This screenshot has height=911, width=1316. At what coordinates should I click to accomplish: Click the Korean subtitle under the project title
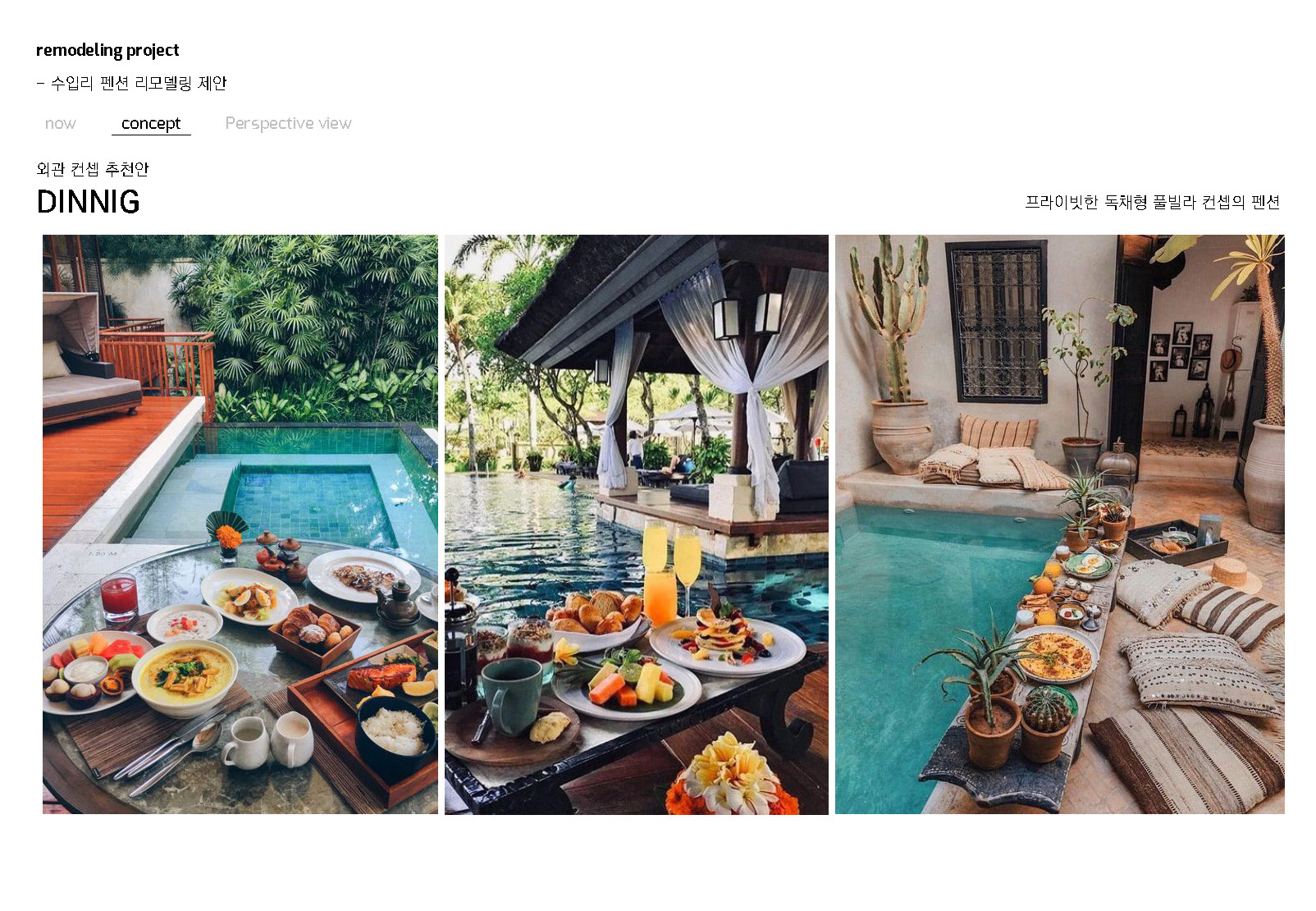click(131, 83)
